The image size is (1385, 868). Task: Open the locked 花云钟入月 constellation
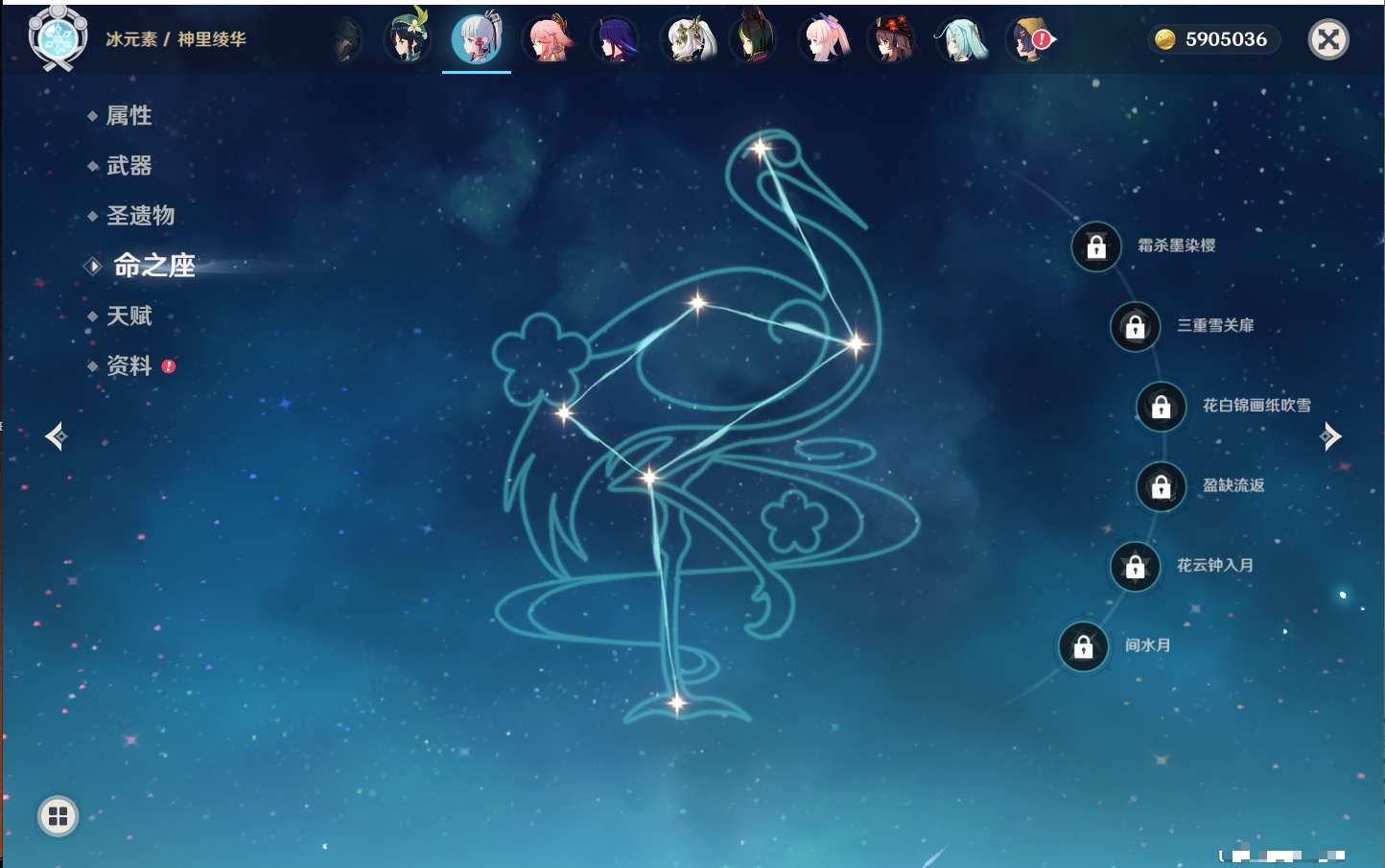1136,566
